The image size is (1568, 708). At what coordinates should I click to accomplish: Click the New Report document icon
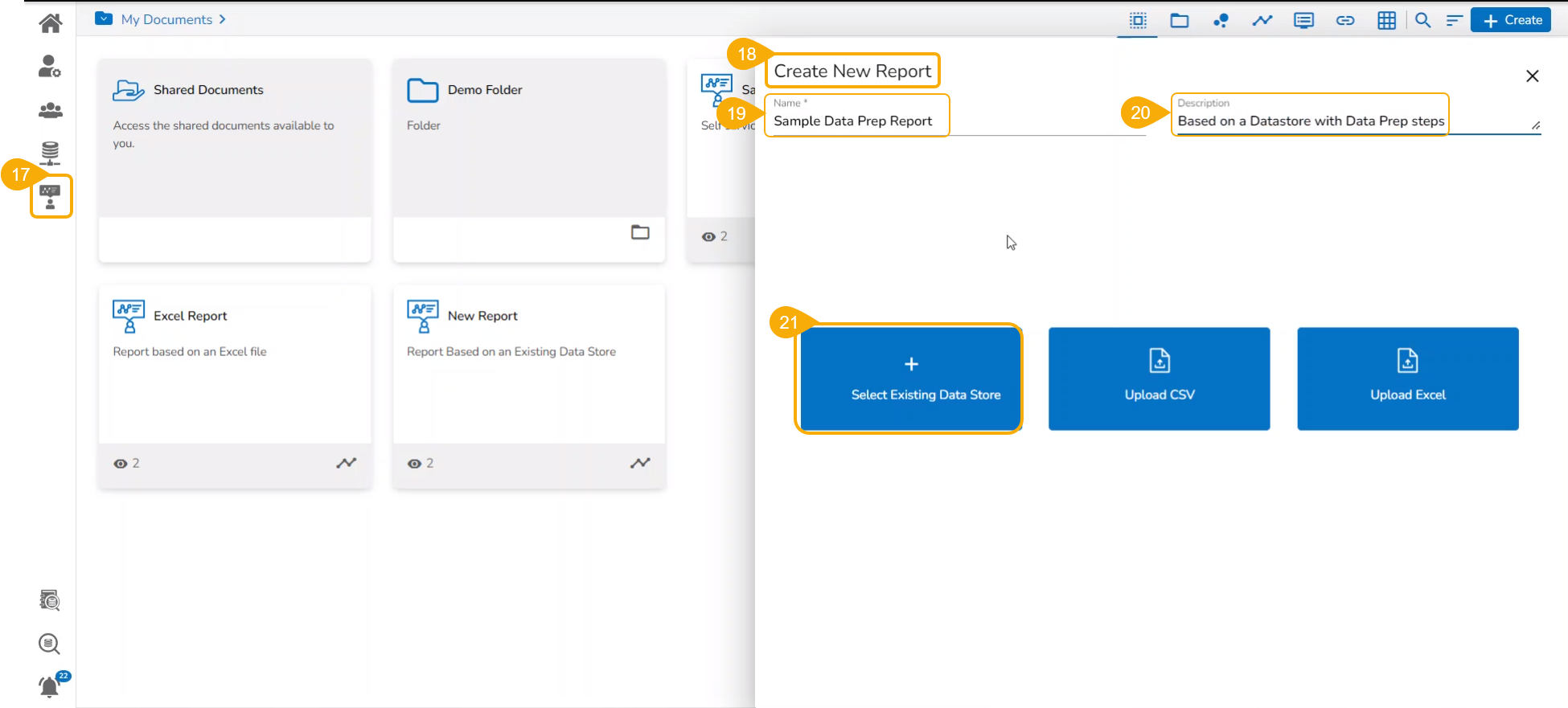[x=423, y=316]
